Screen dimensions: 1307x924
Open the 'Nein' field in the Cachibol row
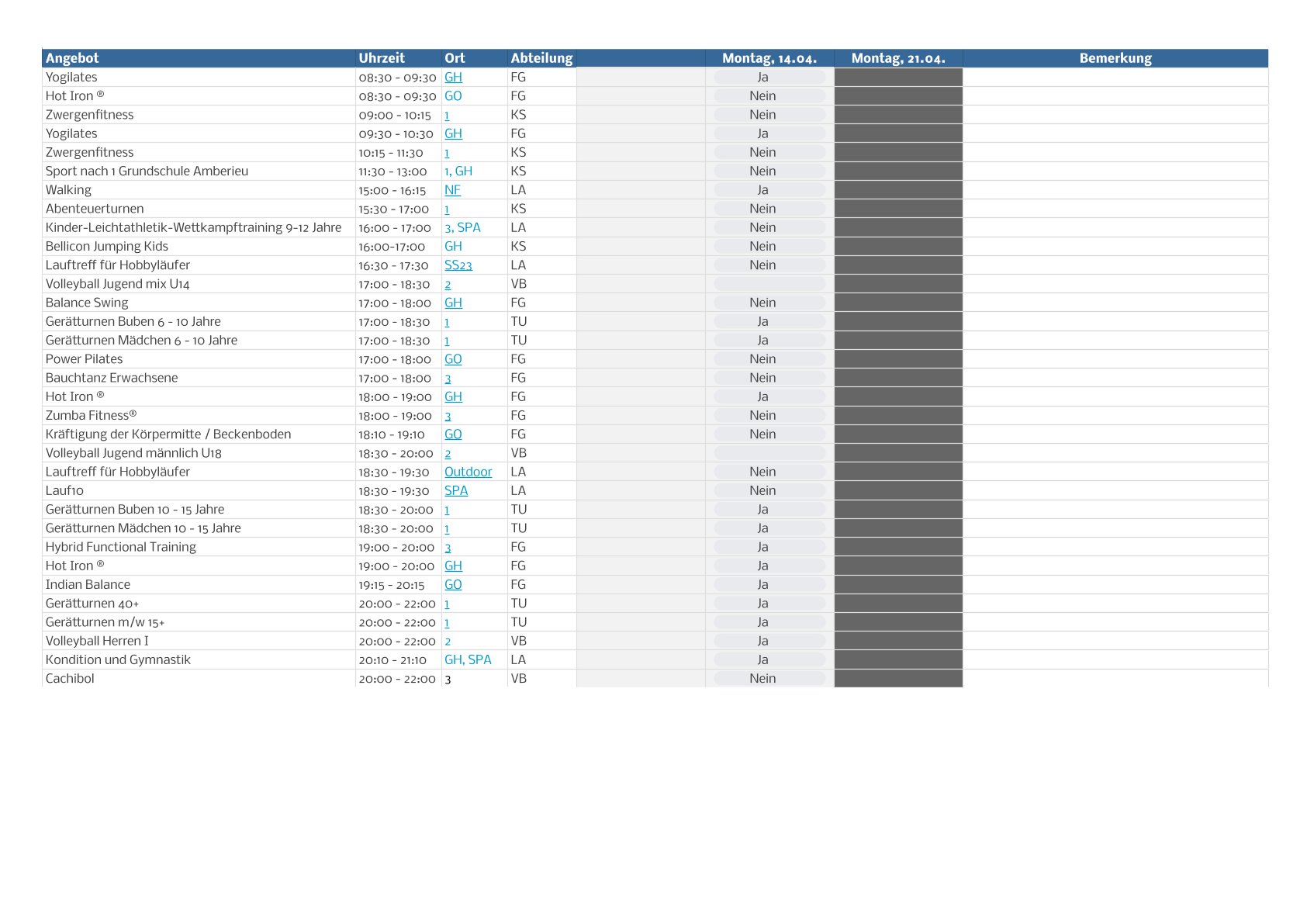(769, 679)
